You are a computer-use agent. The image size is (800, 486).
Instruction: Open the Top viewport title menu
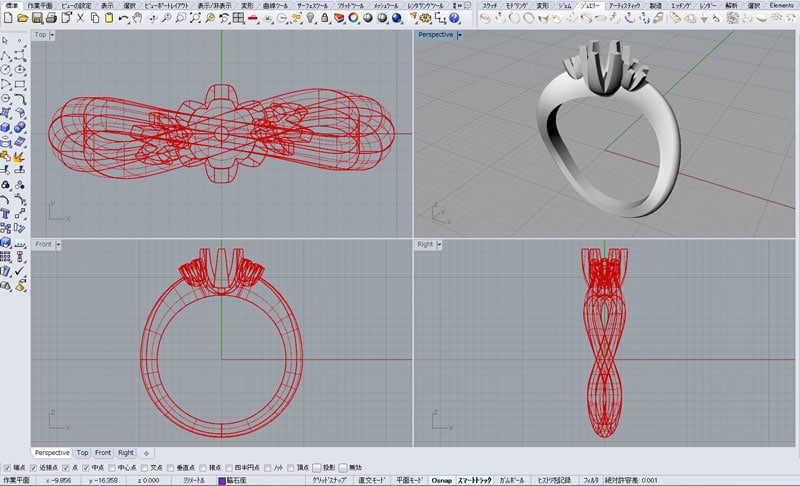click(41, 35)
